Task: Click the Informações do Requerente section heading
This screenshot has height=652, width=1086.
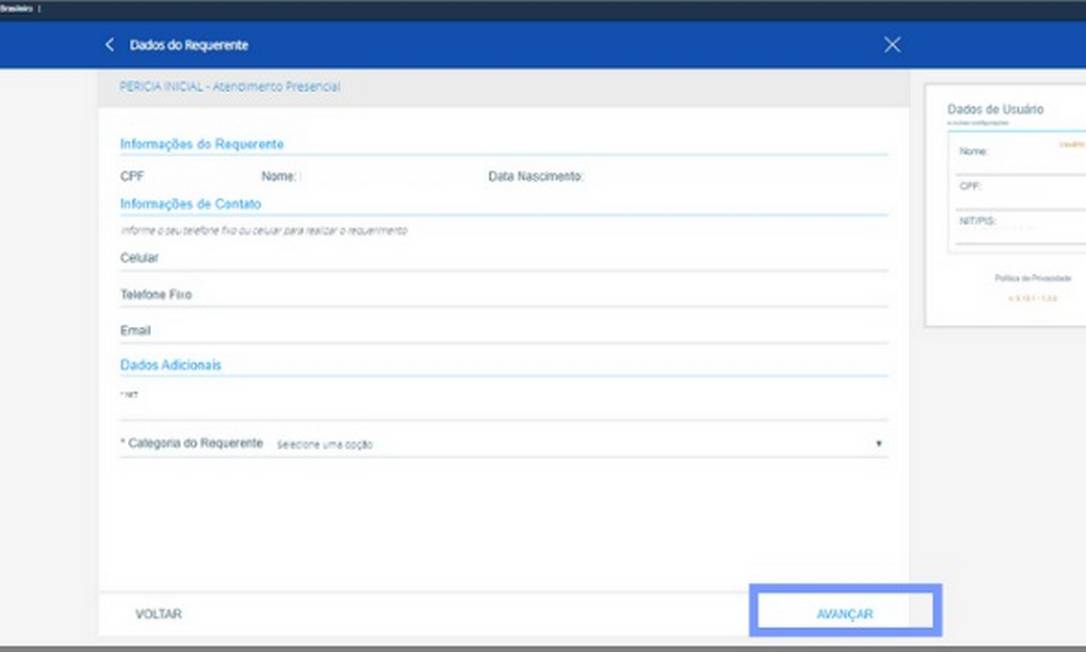Action: 202,144
